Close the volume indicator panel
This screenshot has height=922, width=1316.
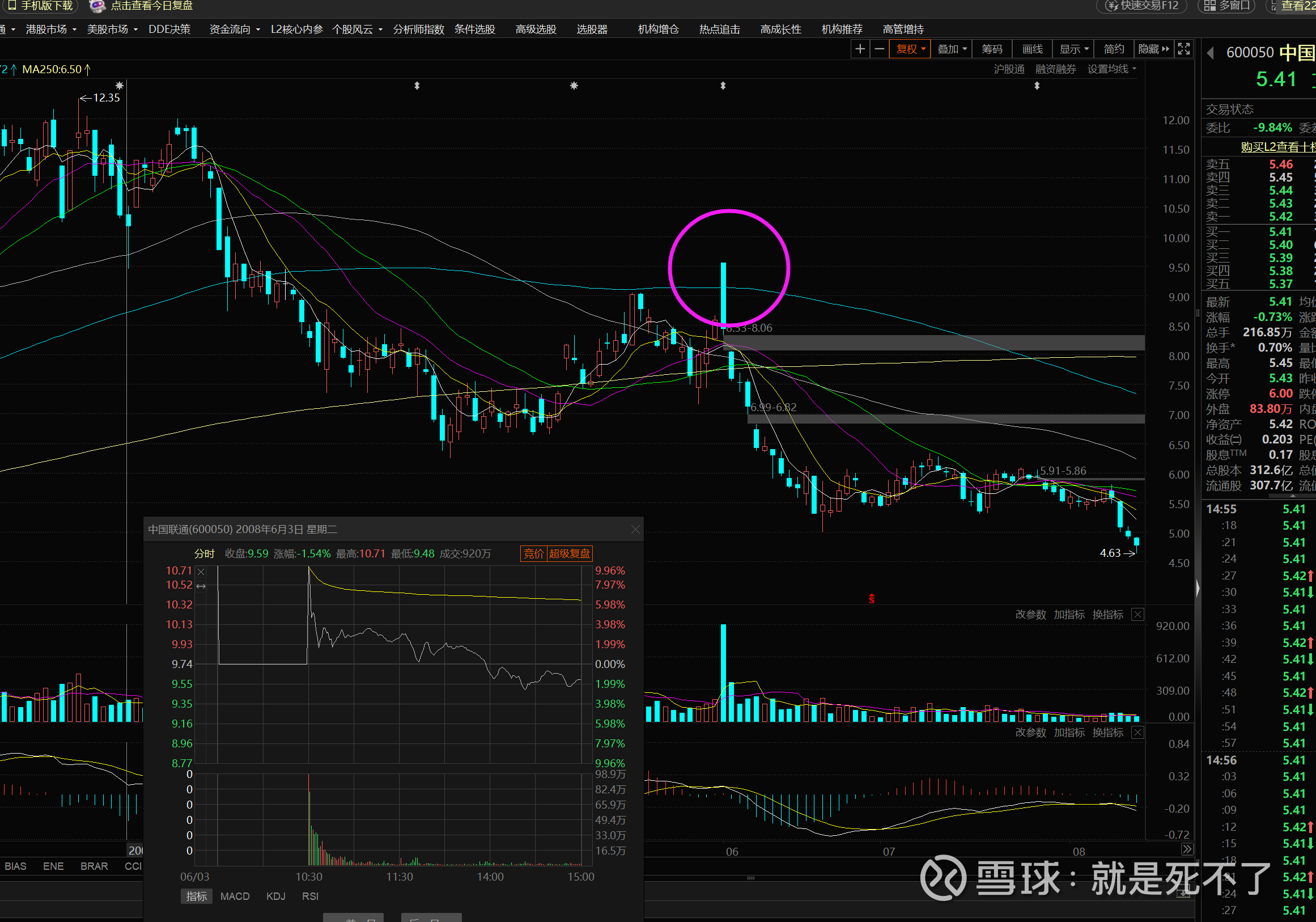tap(1137, 615)
